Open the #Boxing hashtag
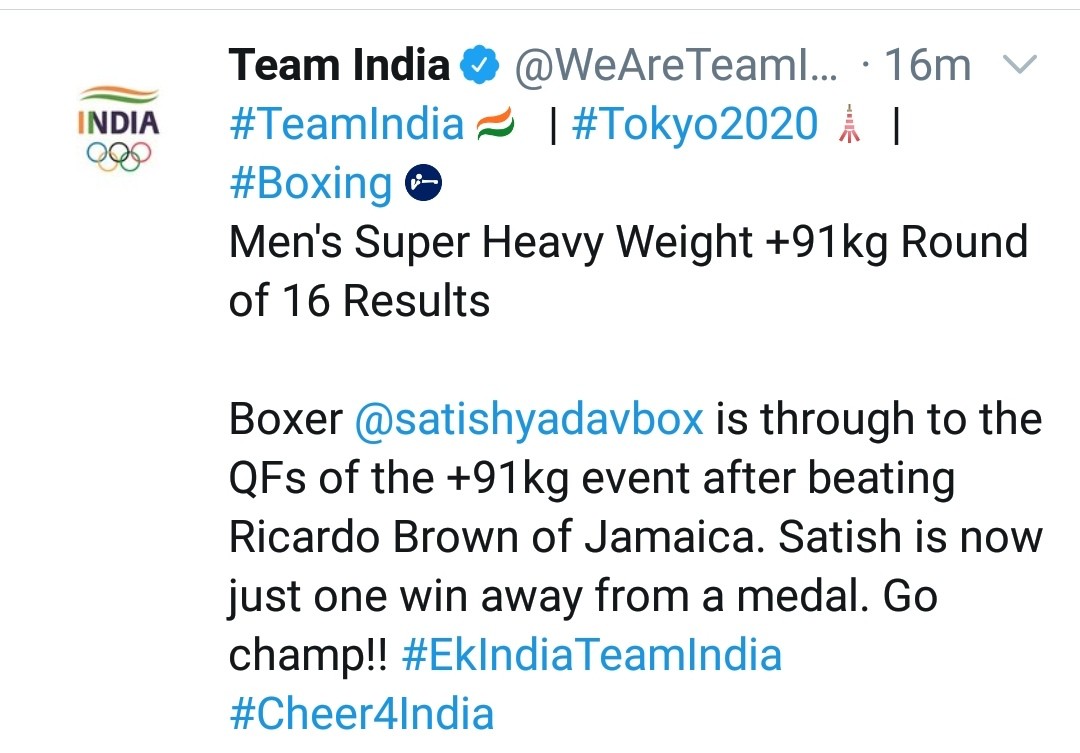1080x753 pixels. point(311,184)
